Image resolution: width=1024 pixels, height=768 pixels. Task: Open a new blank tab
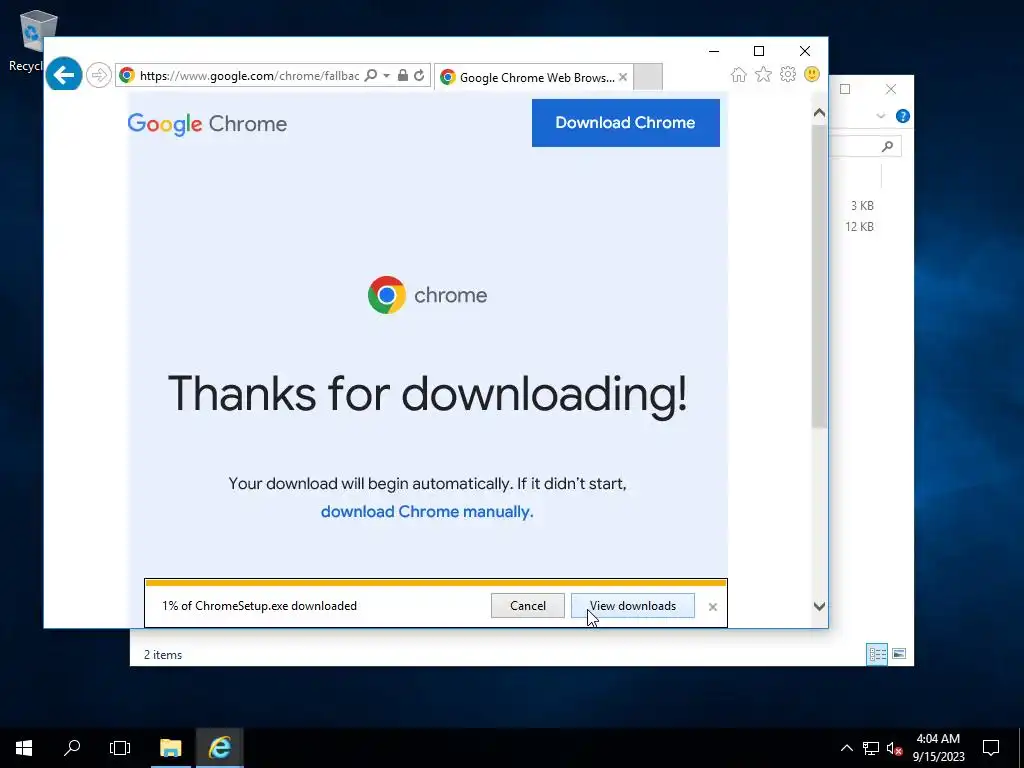pyautogui.click(x=648, y=77)
